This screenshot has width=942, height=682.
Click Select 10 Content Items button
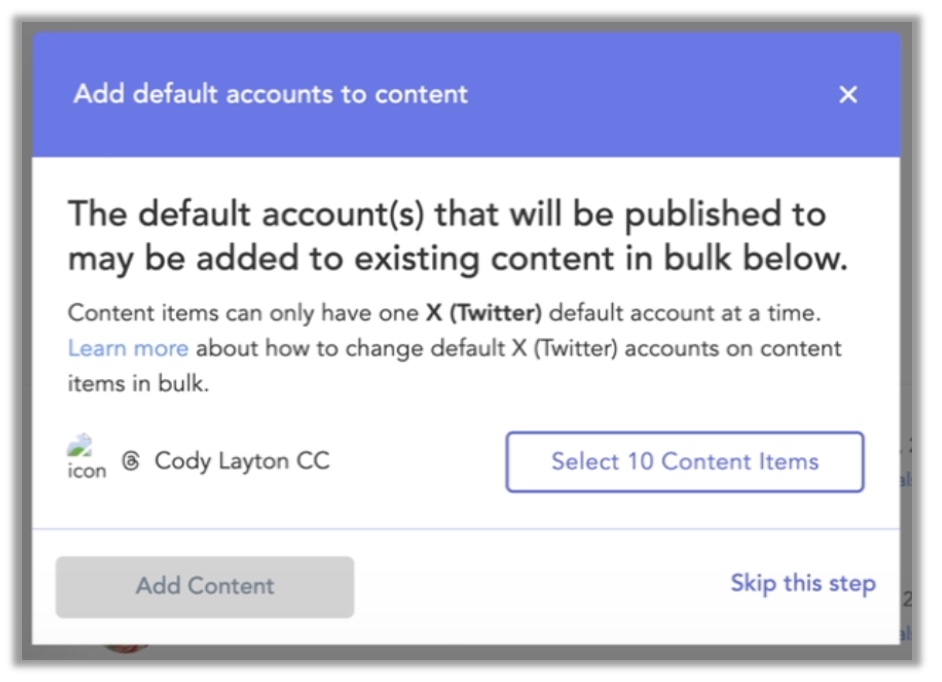(685, 461)
